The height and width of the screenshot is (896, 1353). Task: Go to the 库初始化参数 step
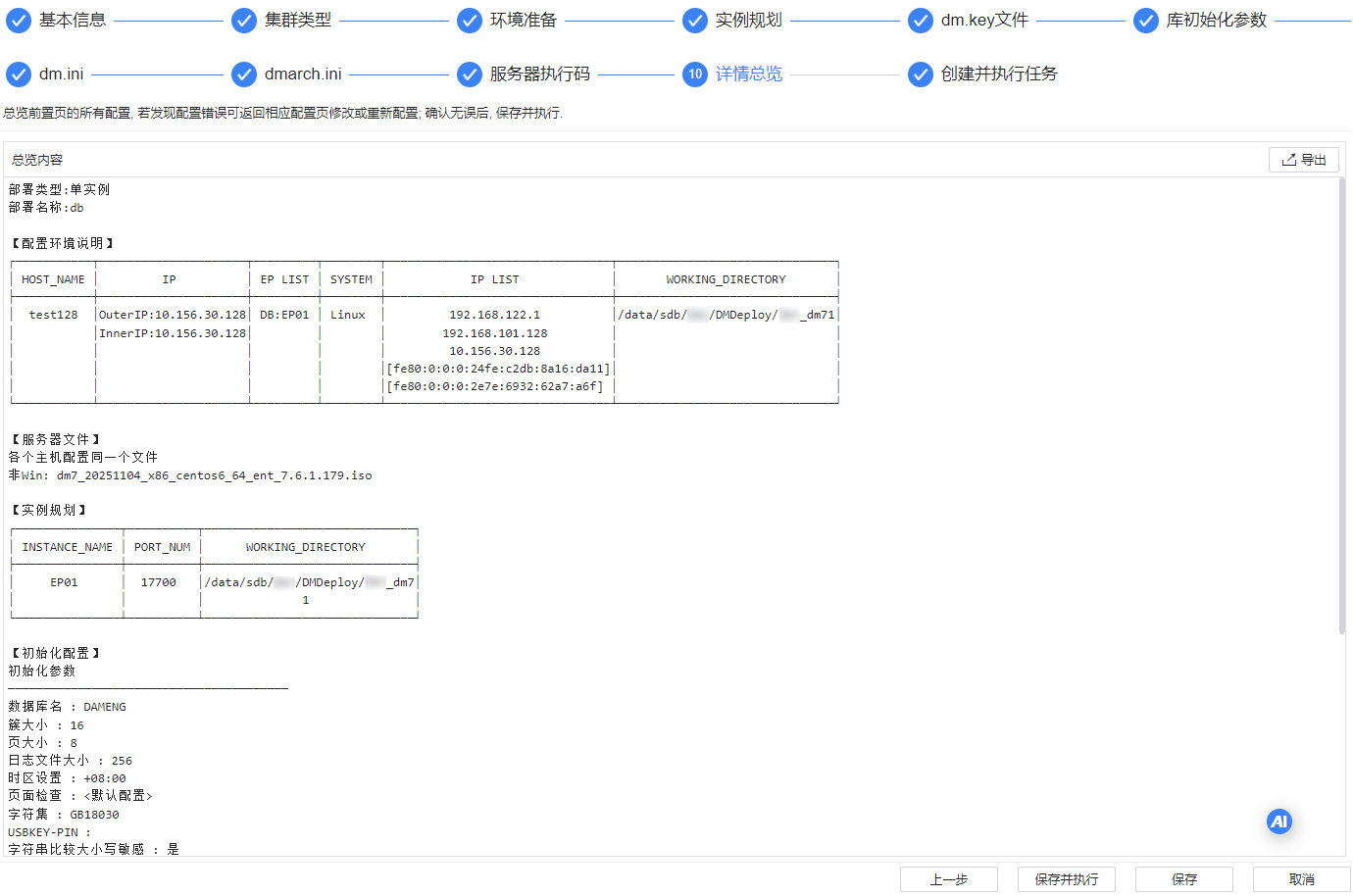[x=1217, y=20]
